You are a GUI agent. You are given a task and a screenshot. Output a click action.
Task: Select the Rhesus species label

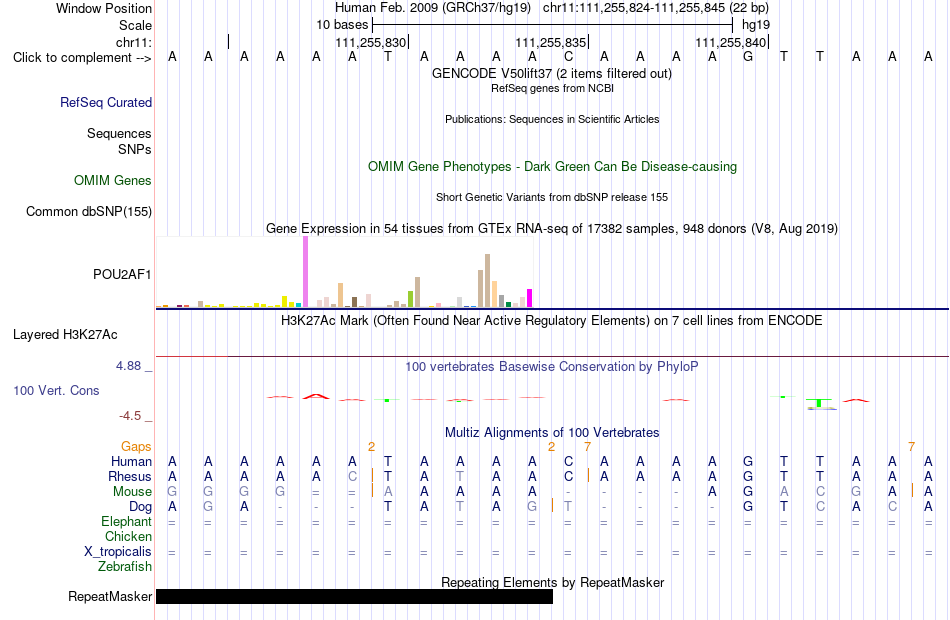click(130, 476)
